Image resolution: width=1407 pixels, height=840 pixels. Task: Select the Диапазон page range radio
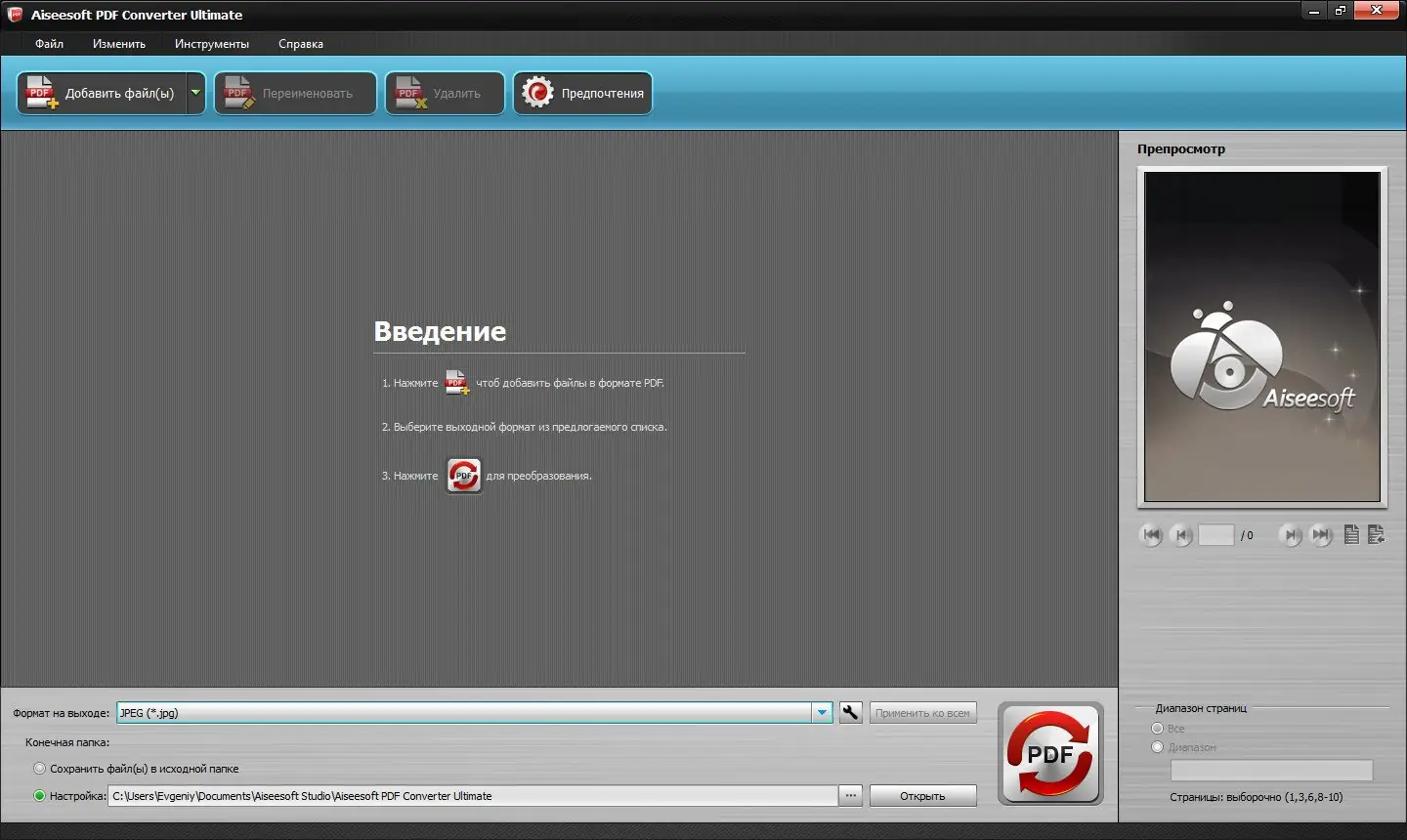tap(1158, 747)
